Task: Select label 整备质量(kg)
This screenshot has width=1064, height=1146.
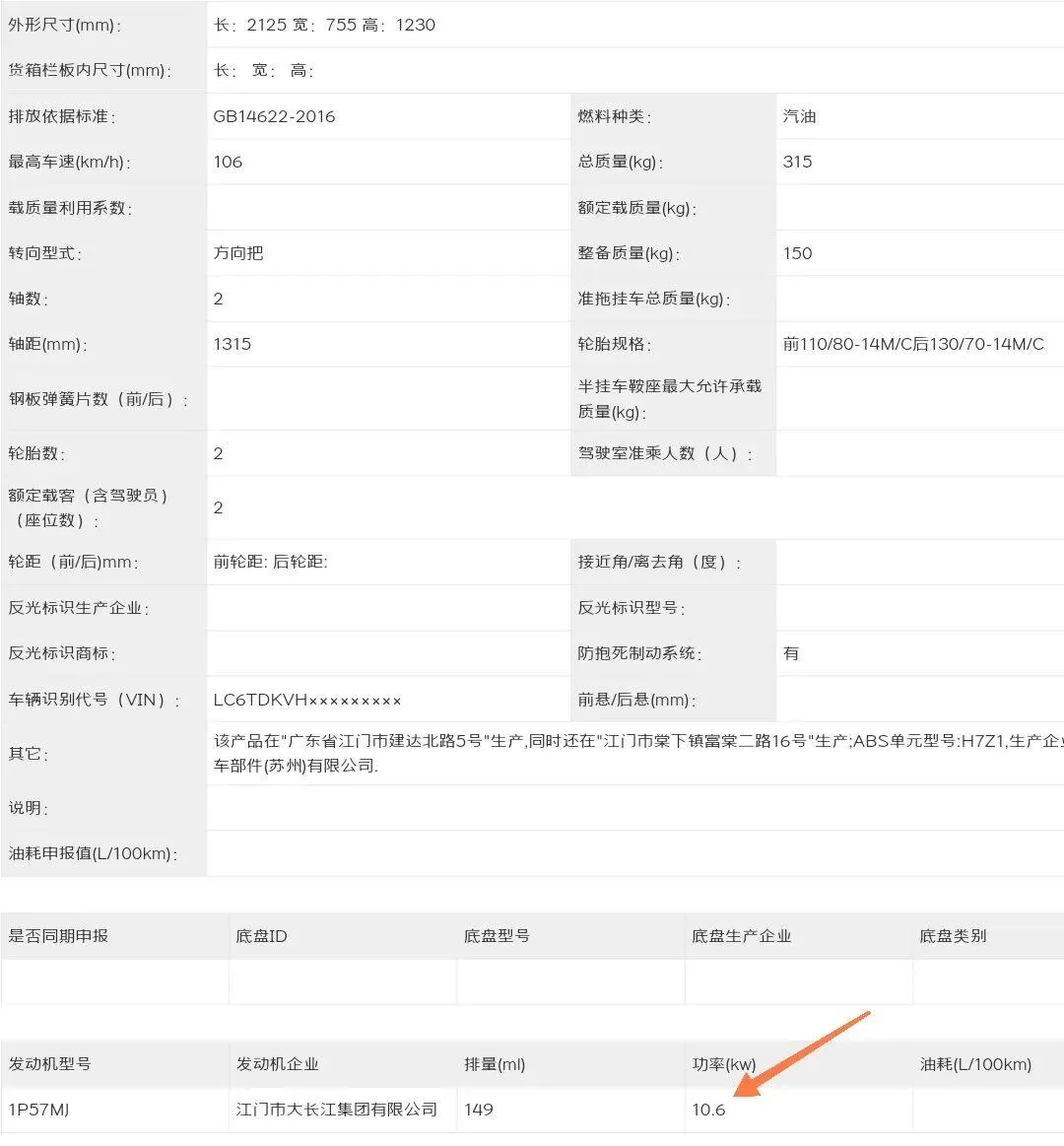Action: (x=630, y=253)
